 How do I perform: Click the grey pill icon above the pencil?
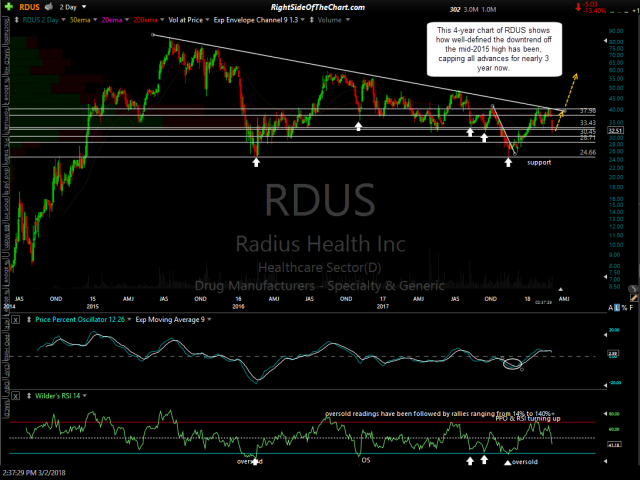tap(633, 288)
